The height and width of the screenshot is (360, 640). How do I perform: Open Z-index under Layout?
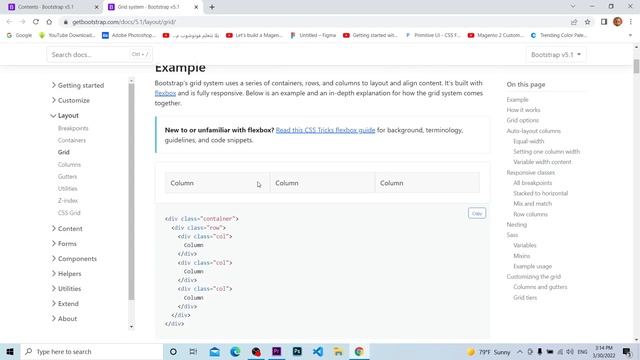pos(68,201)
